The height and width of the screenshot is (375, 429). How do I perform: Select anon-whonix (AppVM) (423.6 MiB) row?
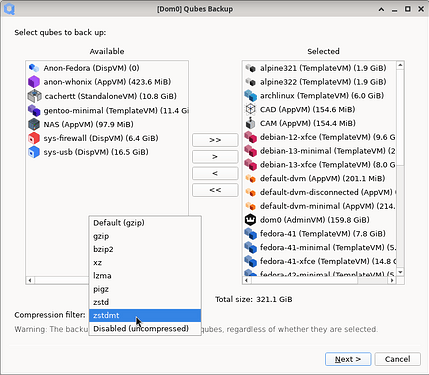tap(107, 82)
